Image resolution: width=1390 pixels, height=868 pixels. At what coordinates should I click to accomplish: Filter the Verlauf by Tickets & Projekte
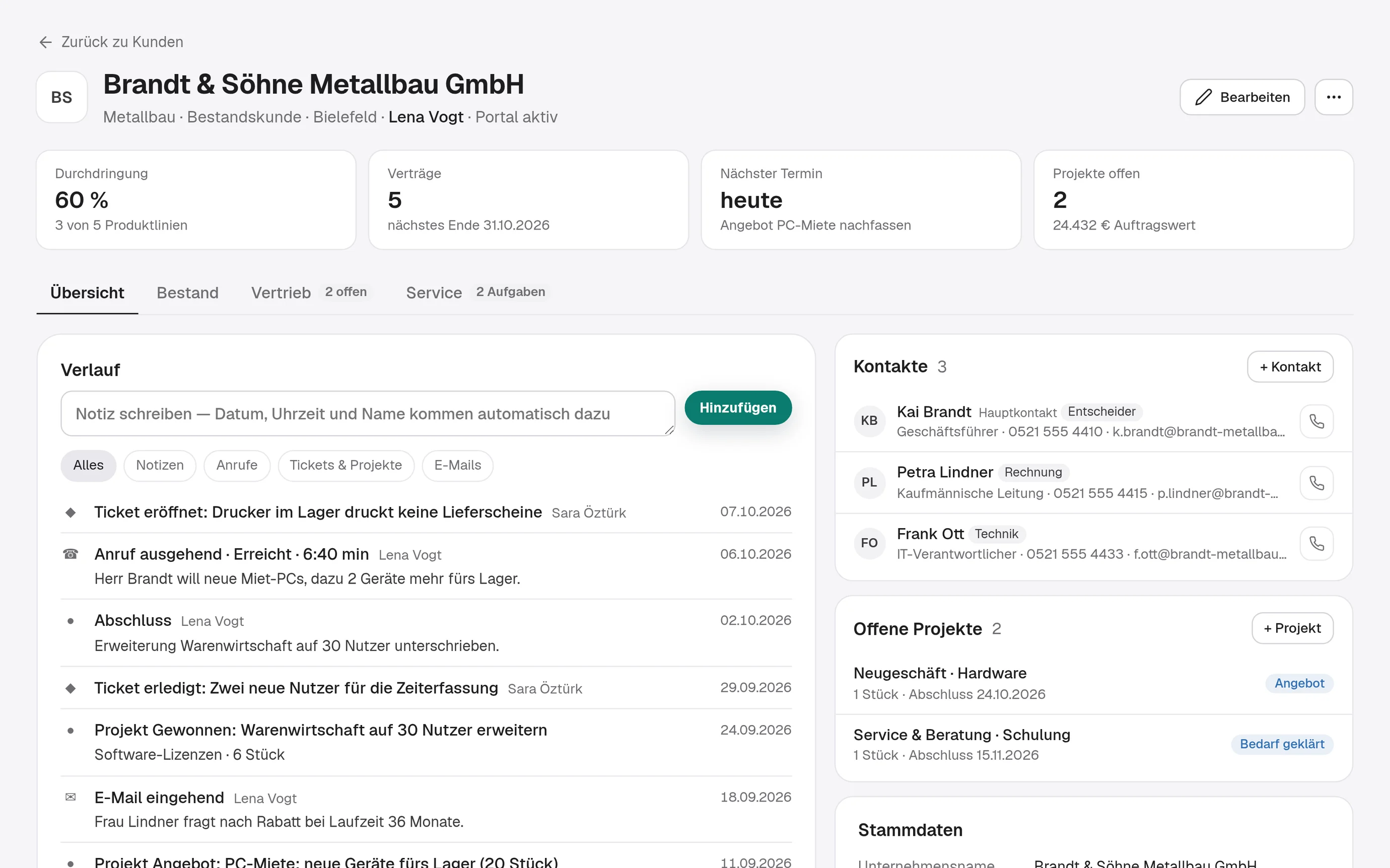345,465
